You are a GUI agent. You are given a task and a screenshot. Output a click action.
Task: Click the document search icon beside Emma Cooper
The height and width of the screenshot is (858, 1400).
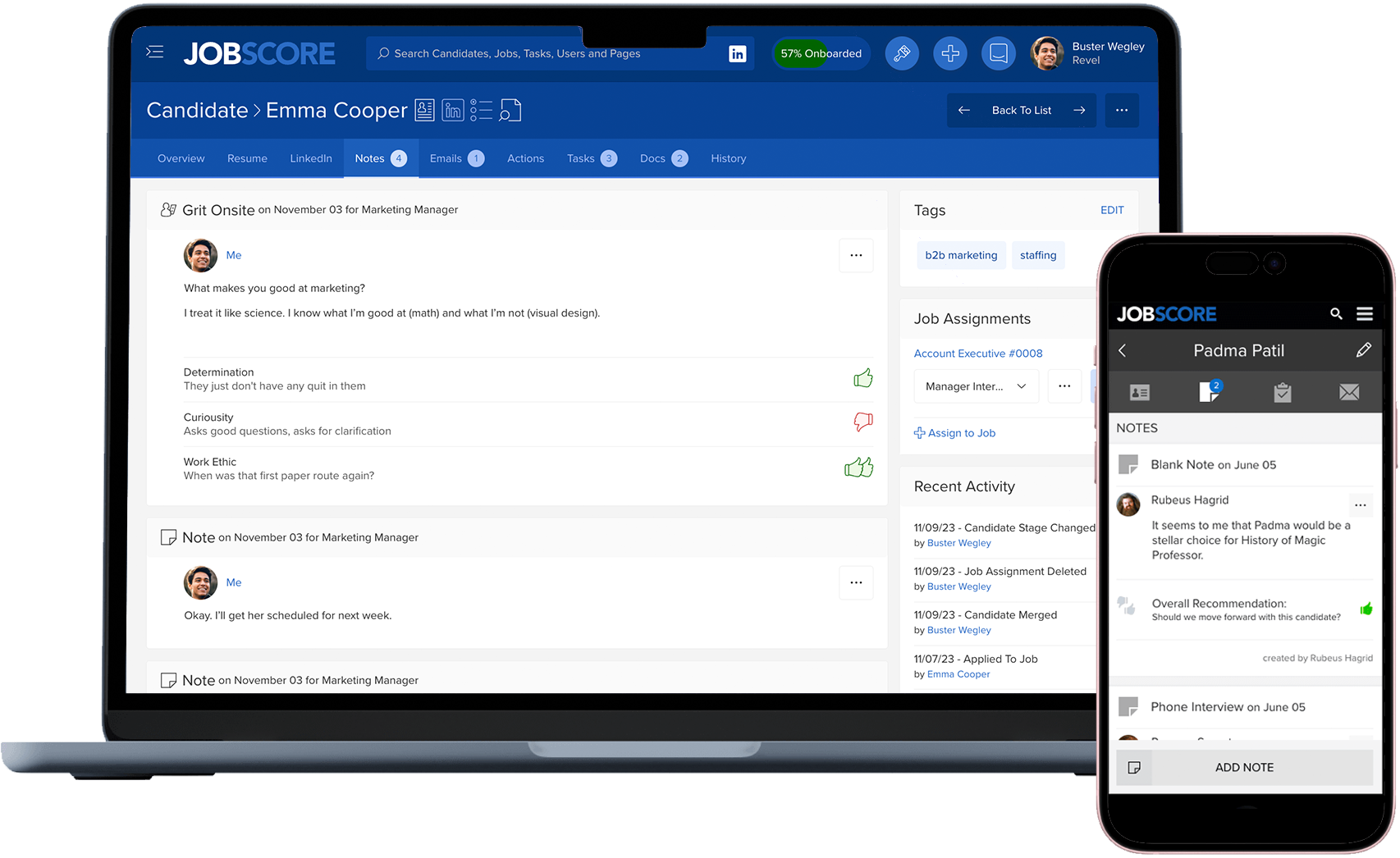point(510,110)
